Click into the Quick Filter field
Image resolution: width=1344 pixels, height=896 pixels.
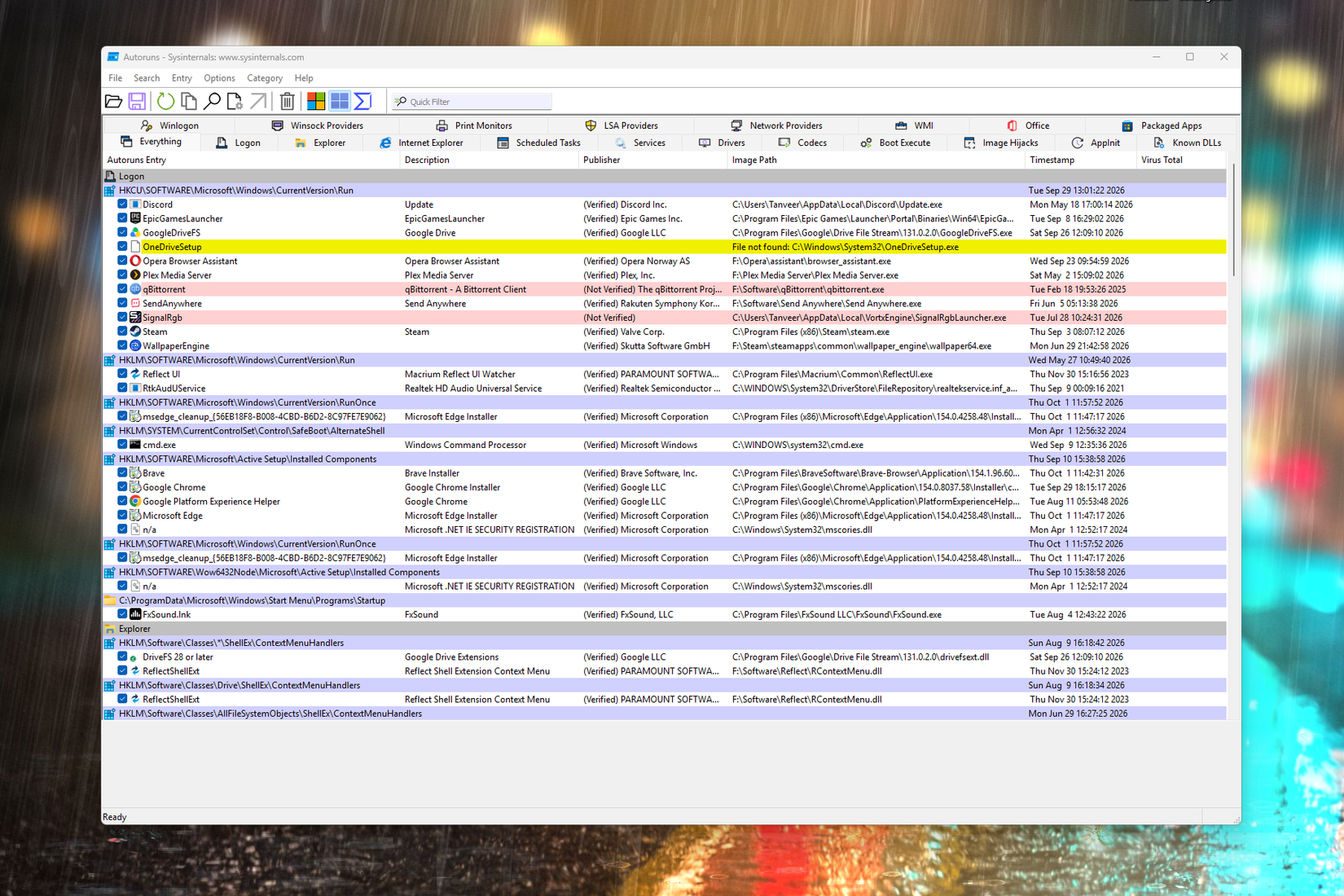(471, 102)
